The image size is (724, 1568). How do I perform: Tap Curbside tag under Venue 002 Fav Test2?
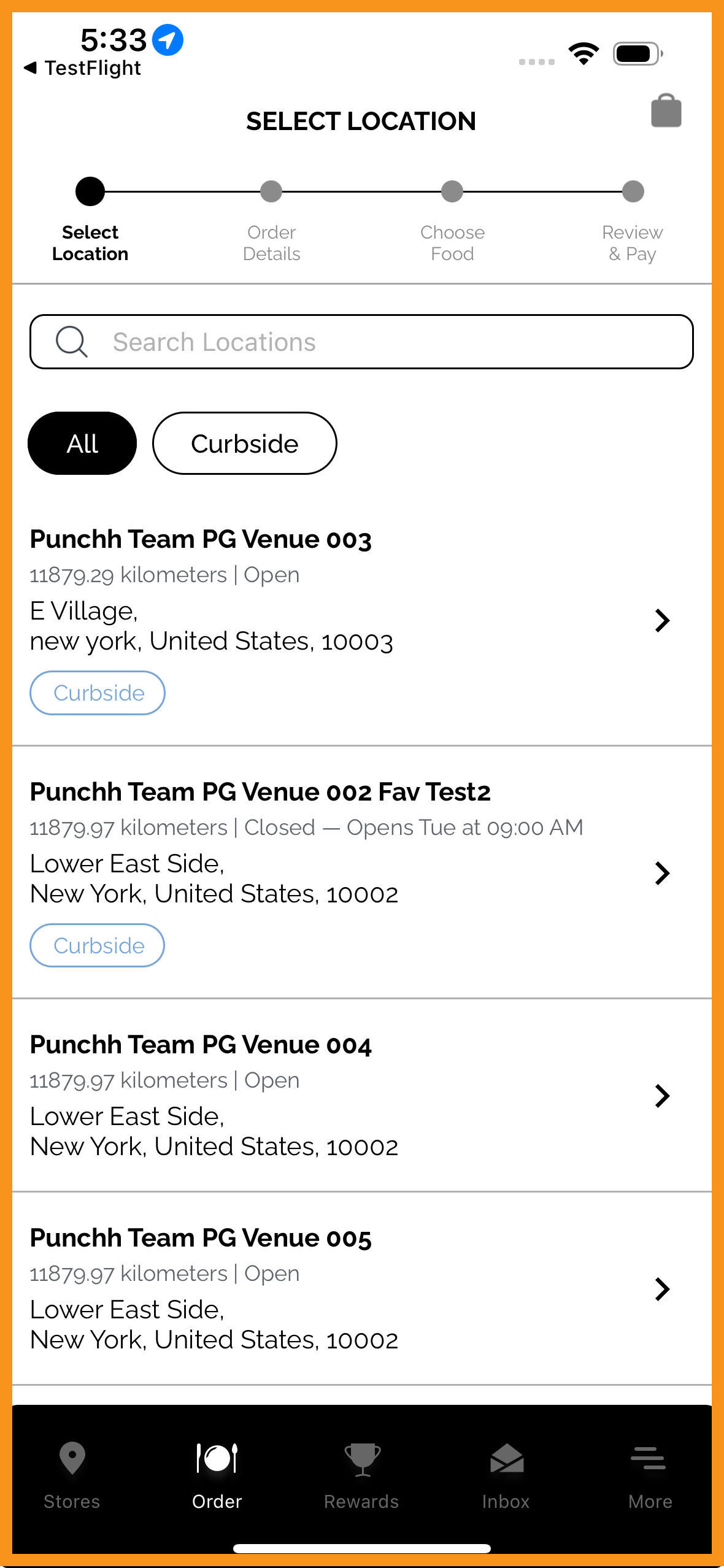98,945
